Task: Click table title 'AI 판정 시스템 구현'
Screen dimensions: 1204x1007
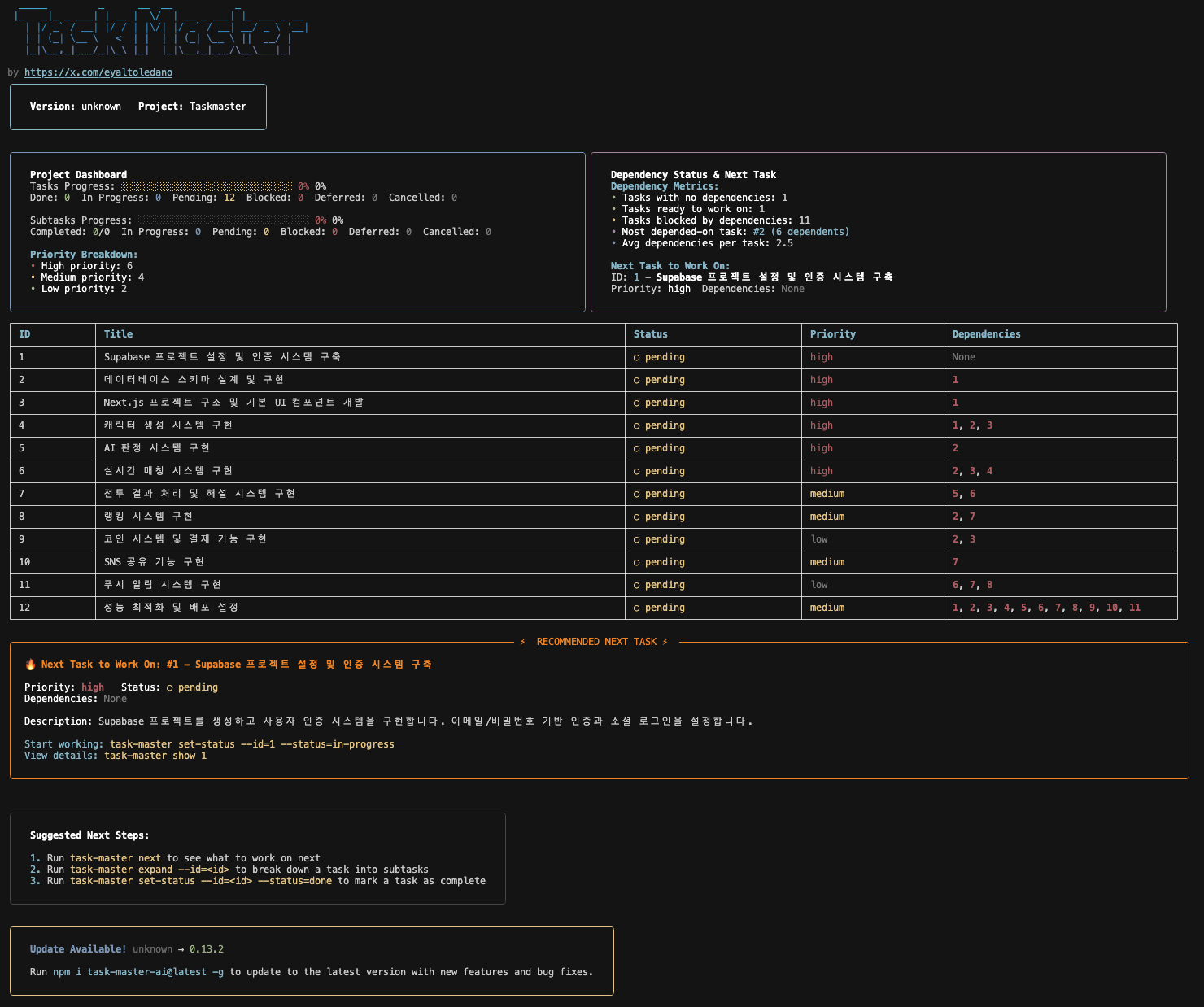Action: click(157, 448)
